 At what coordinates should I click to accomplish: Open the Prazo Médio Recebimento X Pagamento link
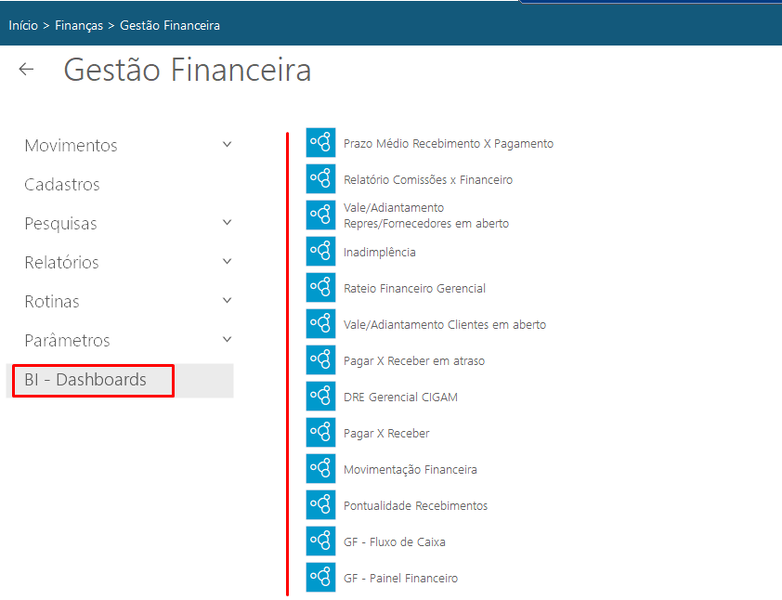coord(448,144)
